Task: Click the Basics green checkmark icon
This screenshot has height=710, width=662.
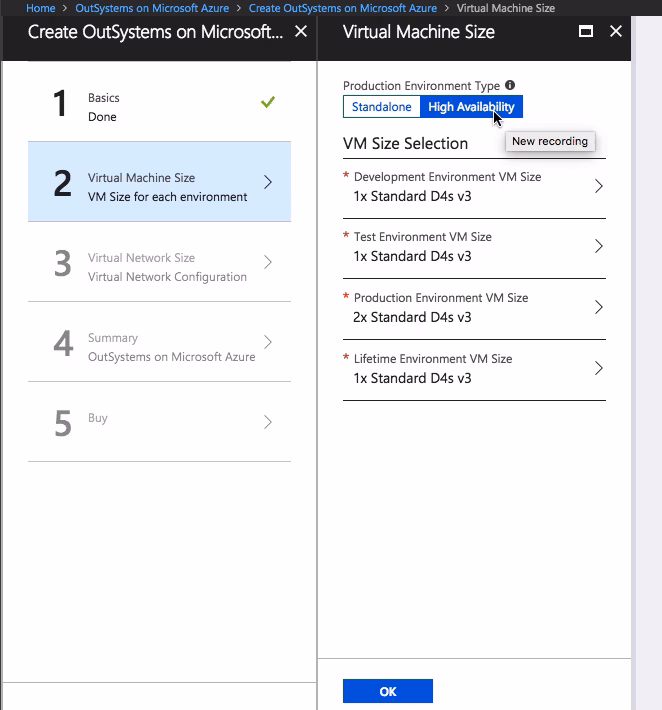Action: [268, 102]
